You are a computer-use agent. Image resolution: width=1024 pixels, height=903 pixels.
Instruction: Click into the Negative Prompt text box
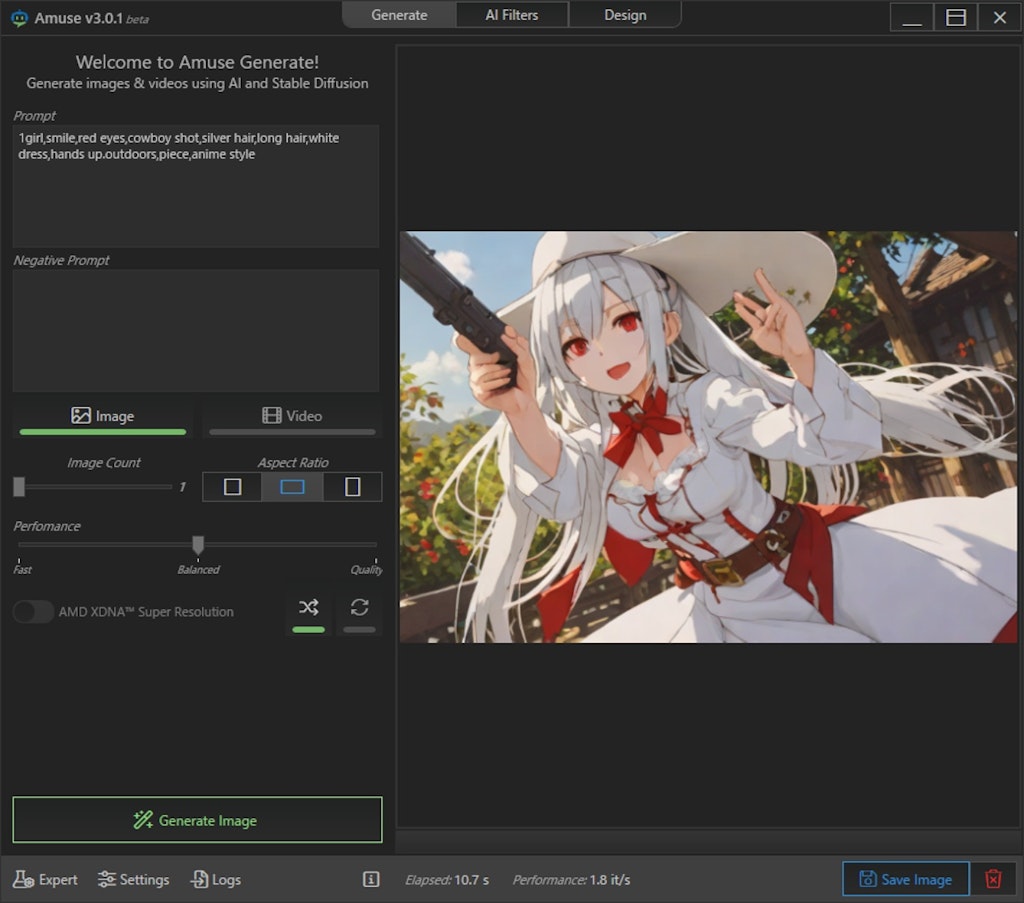(195, 330)
